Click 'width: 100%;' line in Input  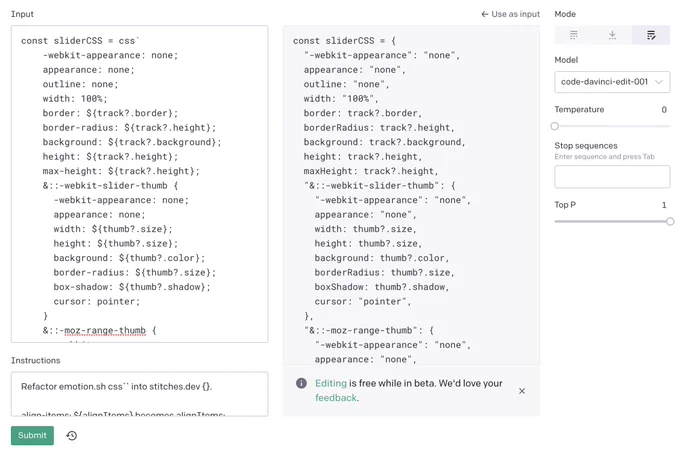click(75, 98)
